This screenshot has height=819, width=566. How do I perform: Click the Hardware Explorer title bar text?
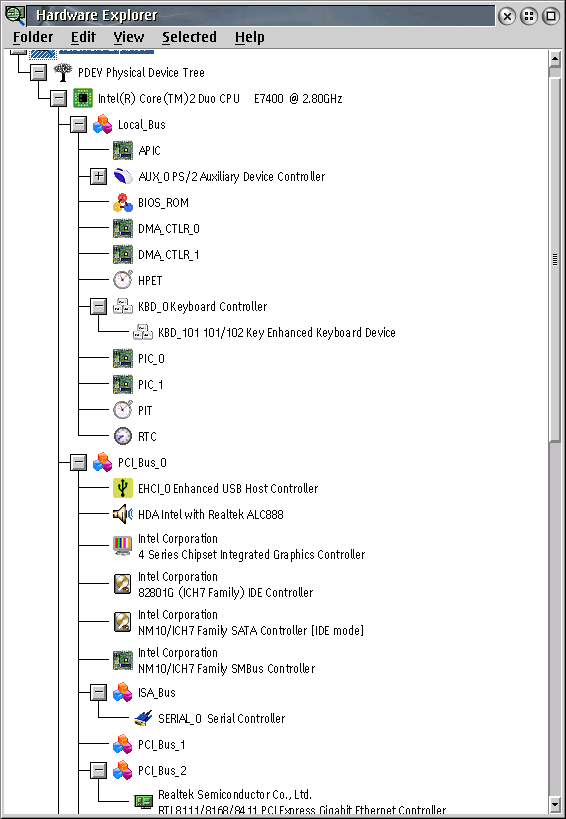(96, 16)
